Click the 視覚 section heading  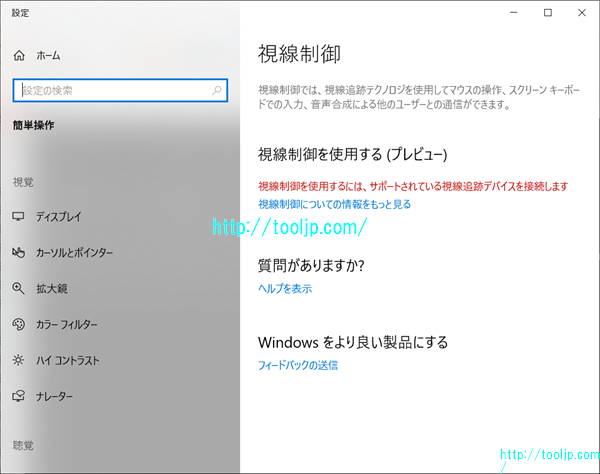coord(23,182)
